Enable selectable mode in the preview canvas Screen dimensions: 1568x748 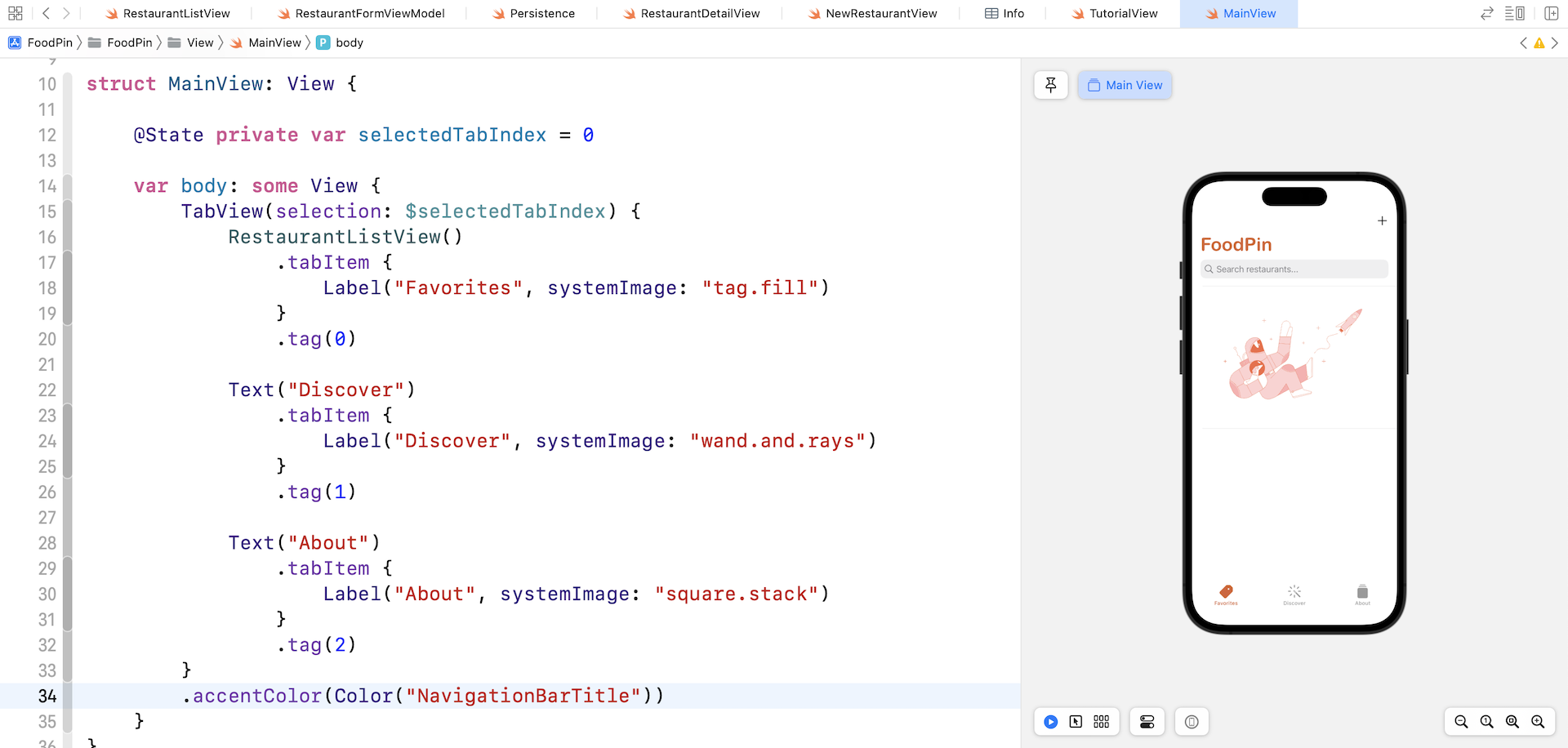pyautogui.click(x=1076, y=722)
